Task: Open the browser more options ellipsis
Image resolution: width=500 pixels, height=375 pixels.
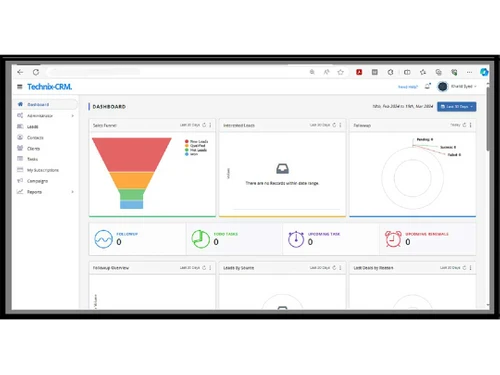Action: point(469,72)
